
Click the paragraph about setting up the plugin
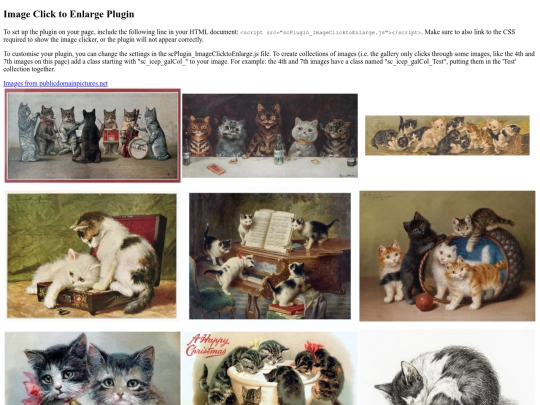pos(260,35)
